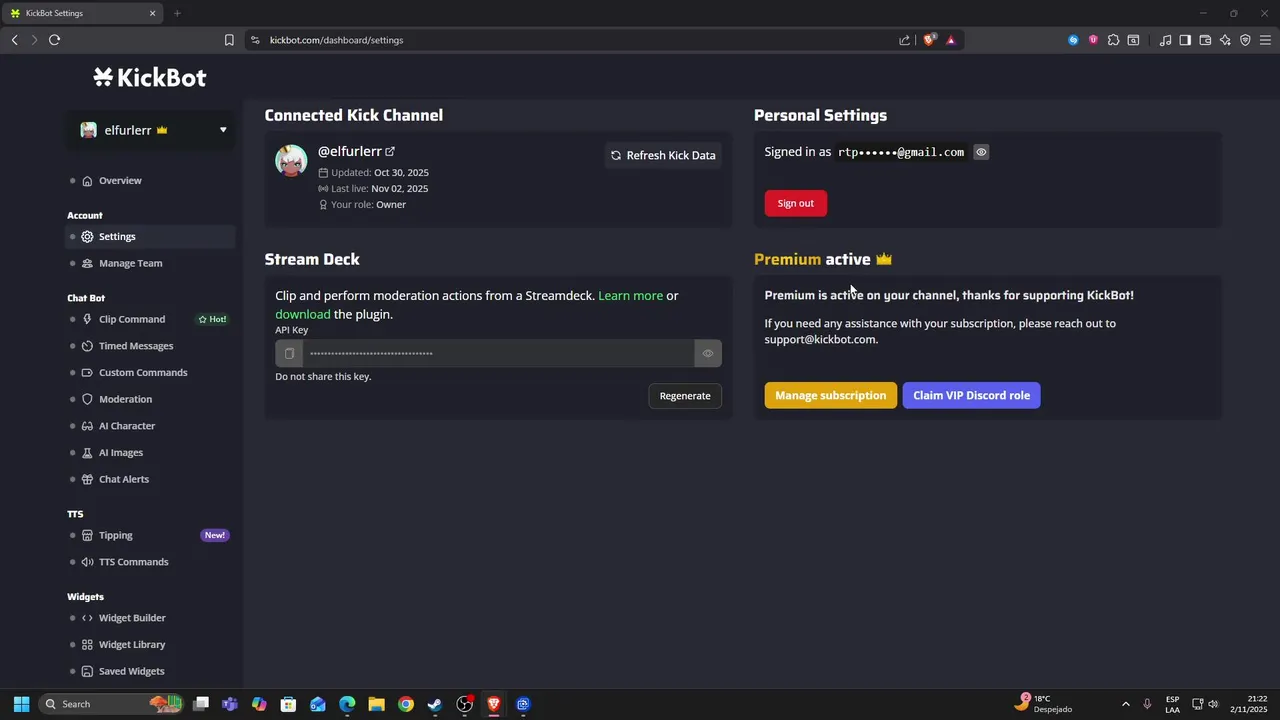Open the Brave Wallet icon

point(1205,40)
